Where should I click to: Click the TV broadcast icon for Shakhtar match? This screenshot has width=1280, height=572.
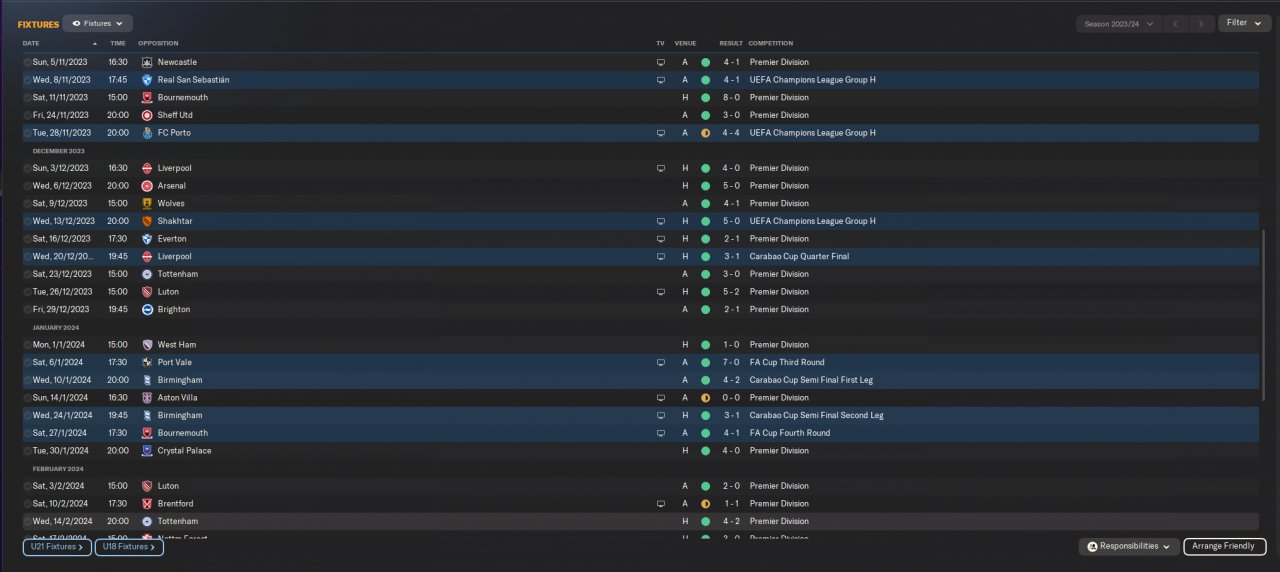(x=660, y=221)
